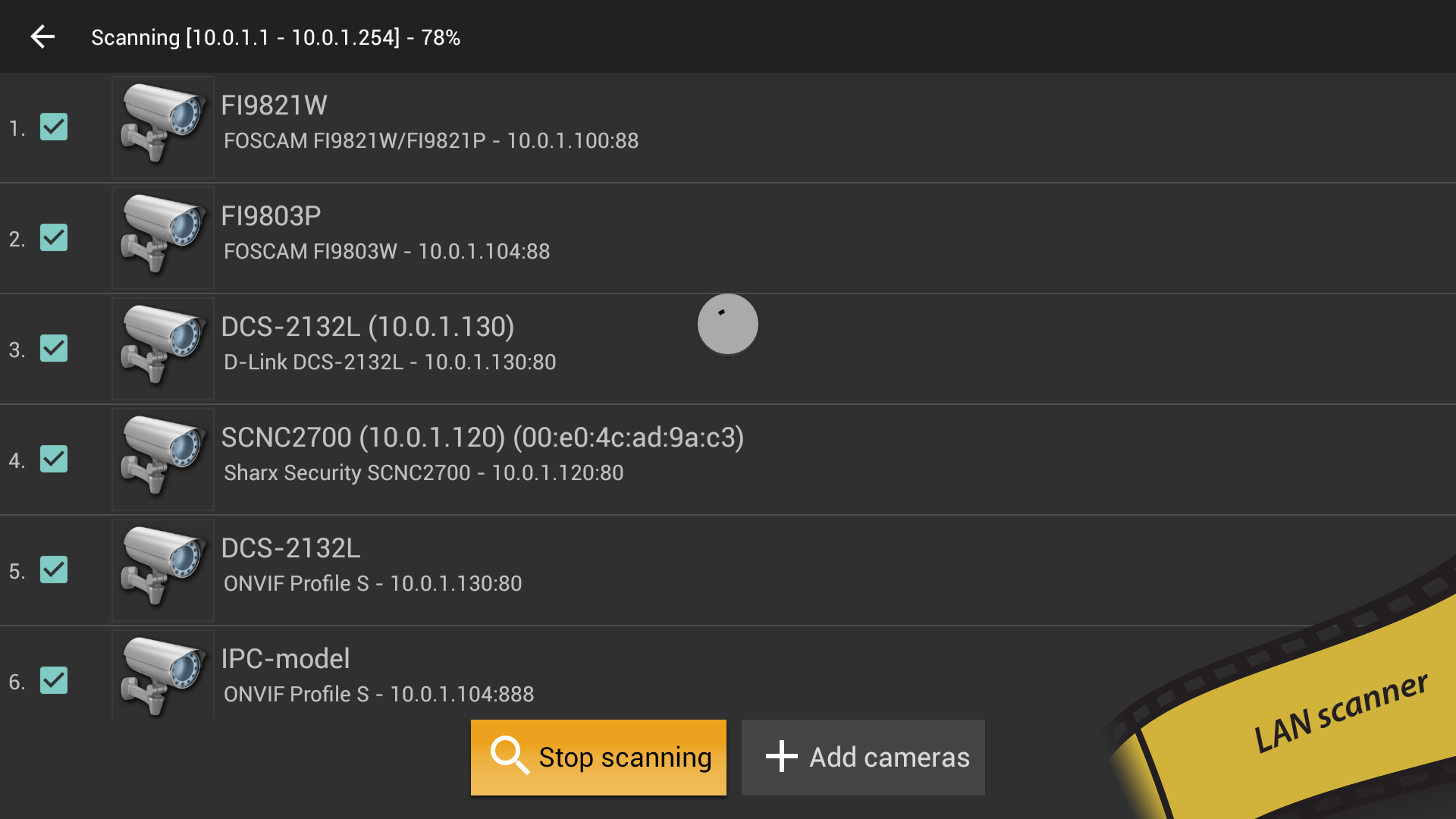This screenshot has height=819, width=1456.
Task: Click the IPC-model camera icon
Action: point(163,677)
